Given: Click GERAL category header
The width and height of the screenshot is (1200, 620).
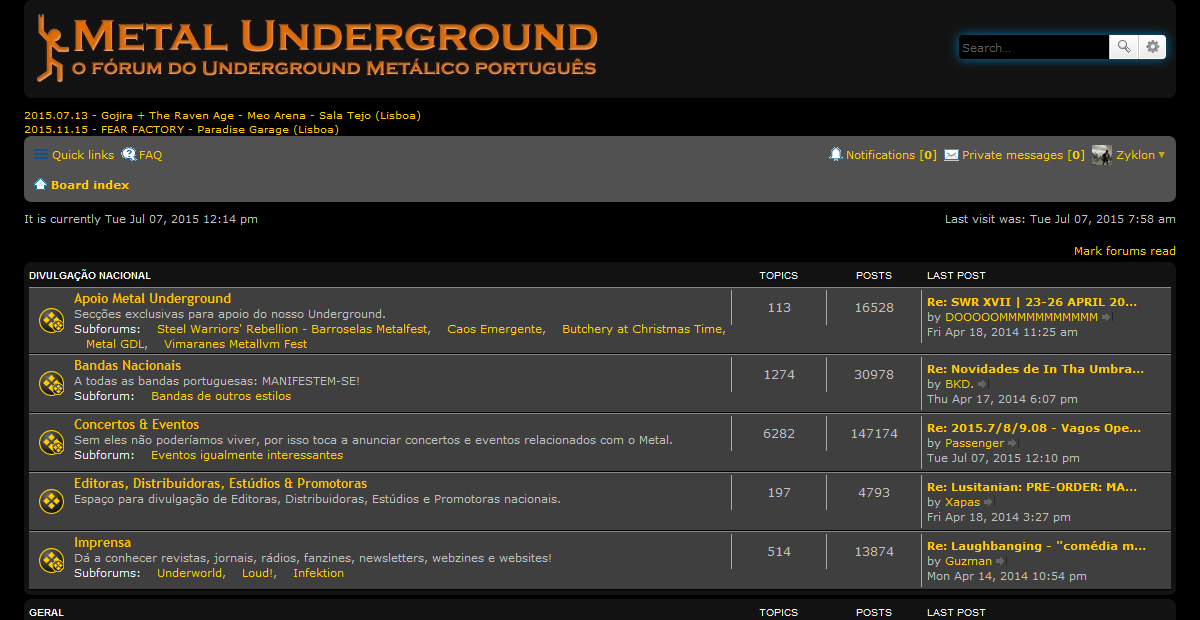Looking at the screenshot, I should pos(46,612).
